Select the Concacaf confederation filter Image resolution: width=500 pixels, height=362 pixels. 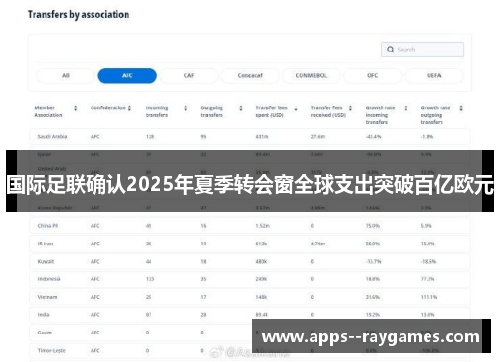coord(250,76)
